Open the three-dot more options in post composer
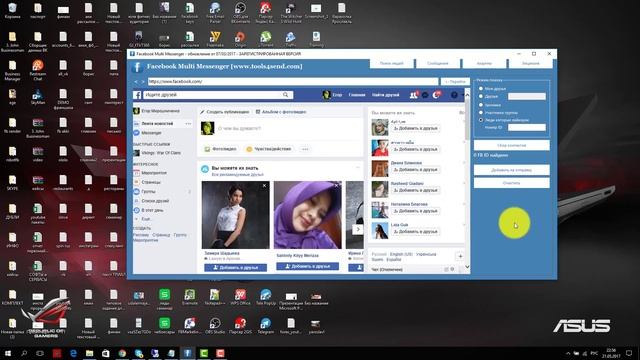Image resolution: width=640 pixels, height=360 pixels. (305, 149)
